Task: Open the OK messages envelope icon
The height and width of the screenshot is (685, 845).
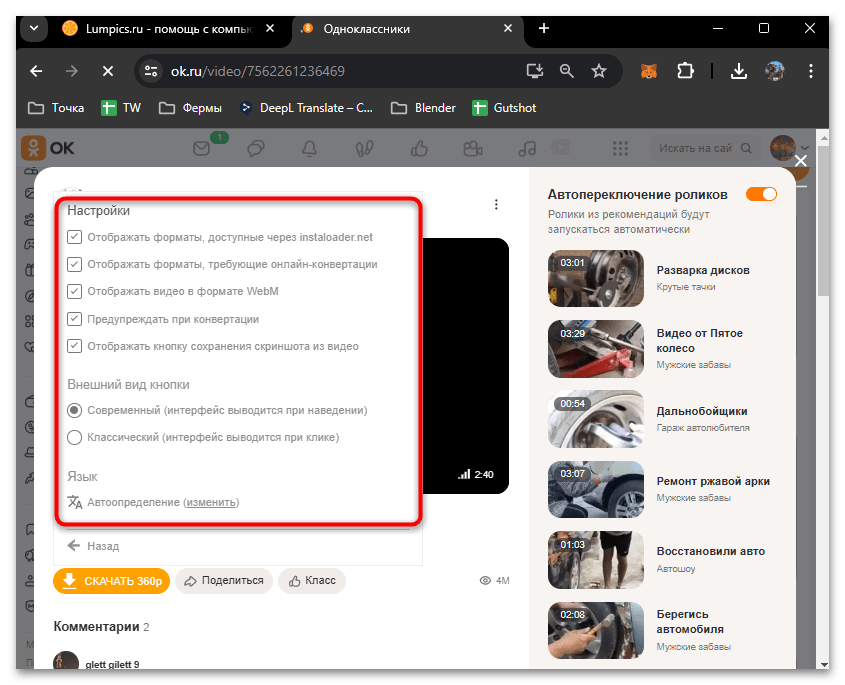Action: click(x=202, y=149)
